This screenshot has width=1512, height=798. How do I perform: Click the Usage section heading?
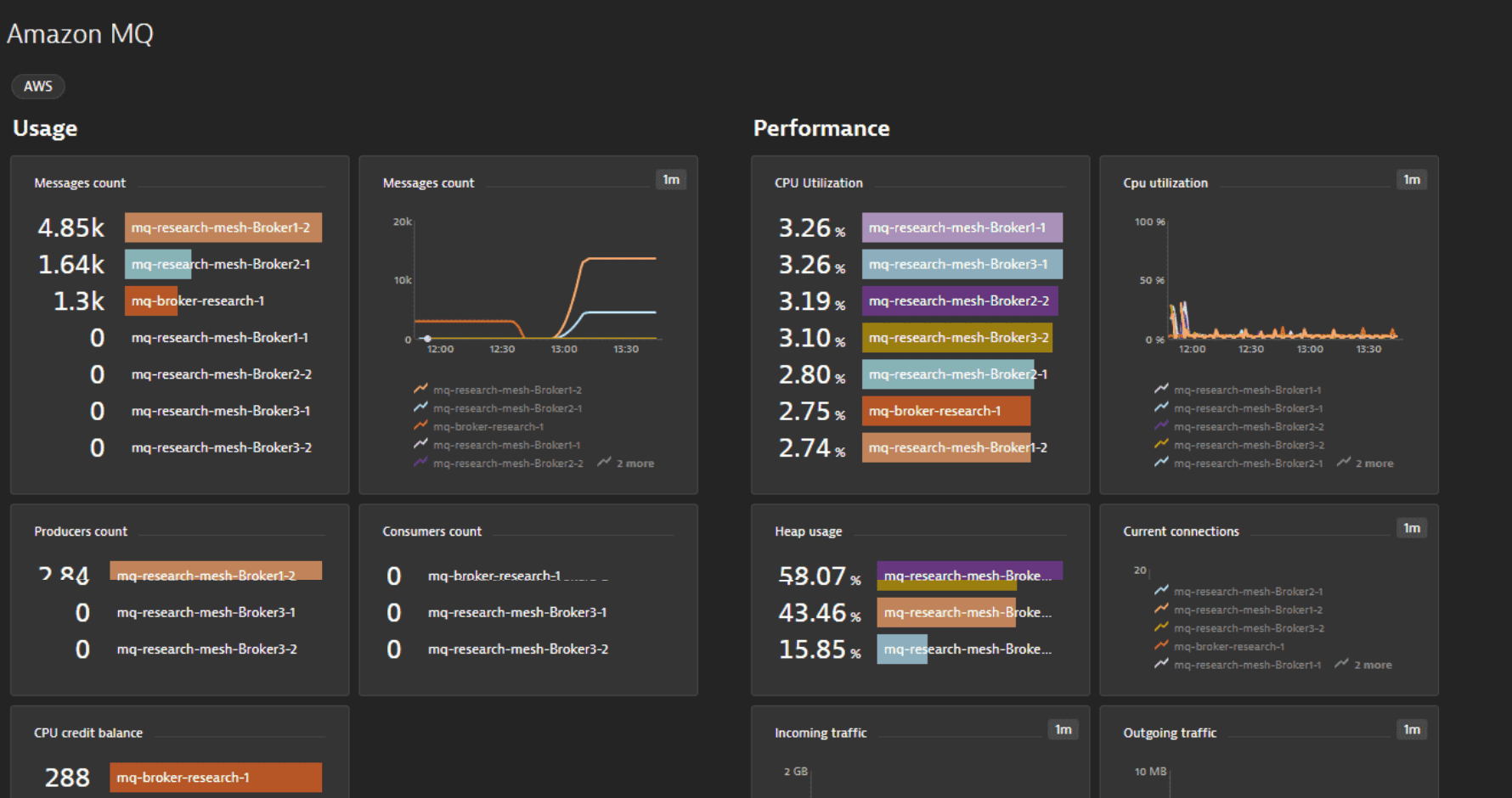(x=45, y=128)
